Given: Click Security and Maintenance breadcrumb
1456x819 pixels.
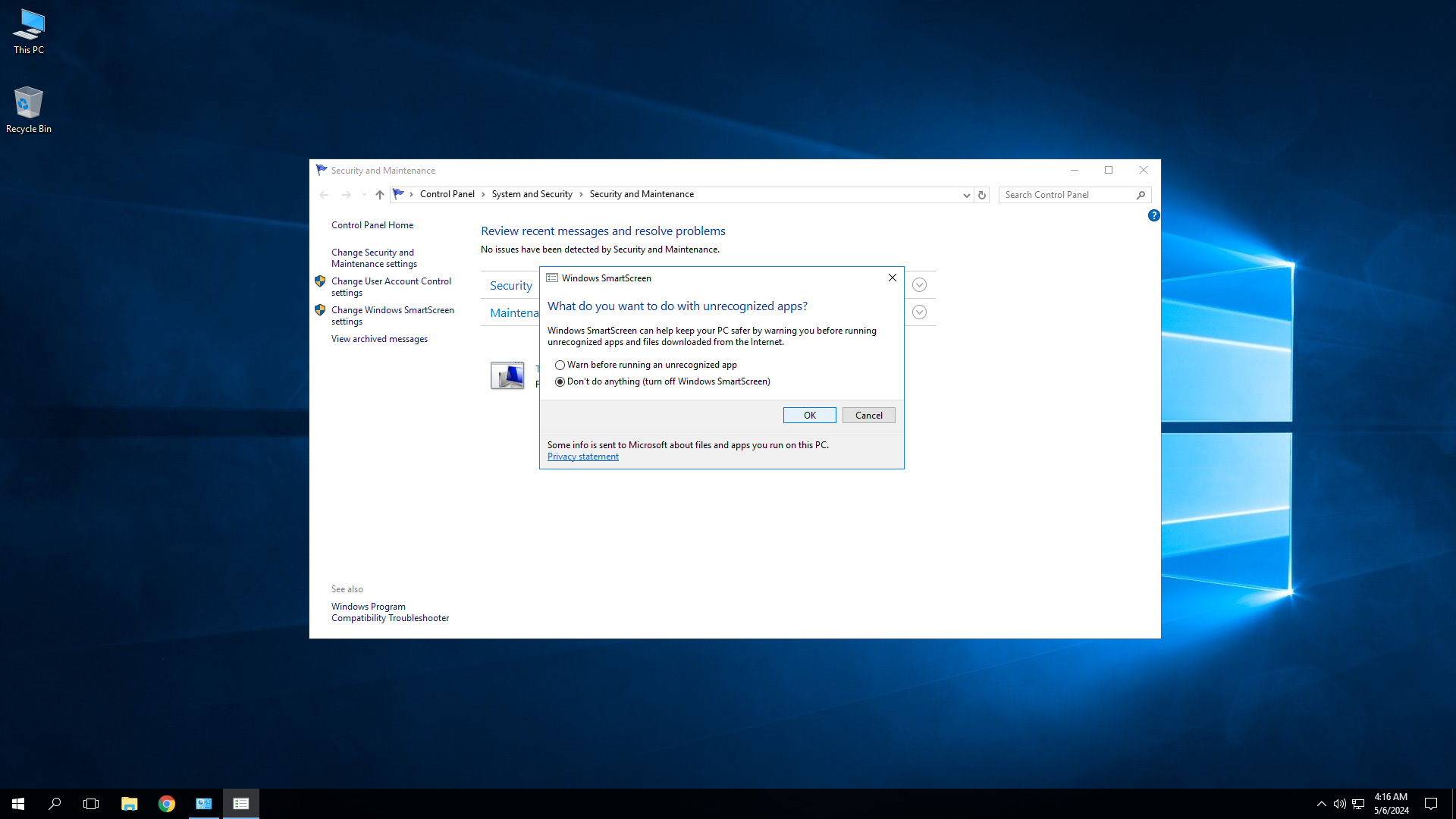Looking at the screenshot, I should pos(642,194).
